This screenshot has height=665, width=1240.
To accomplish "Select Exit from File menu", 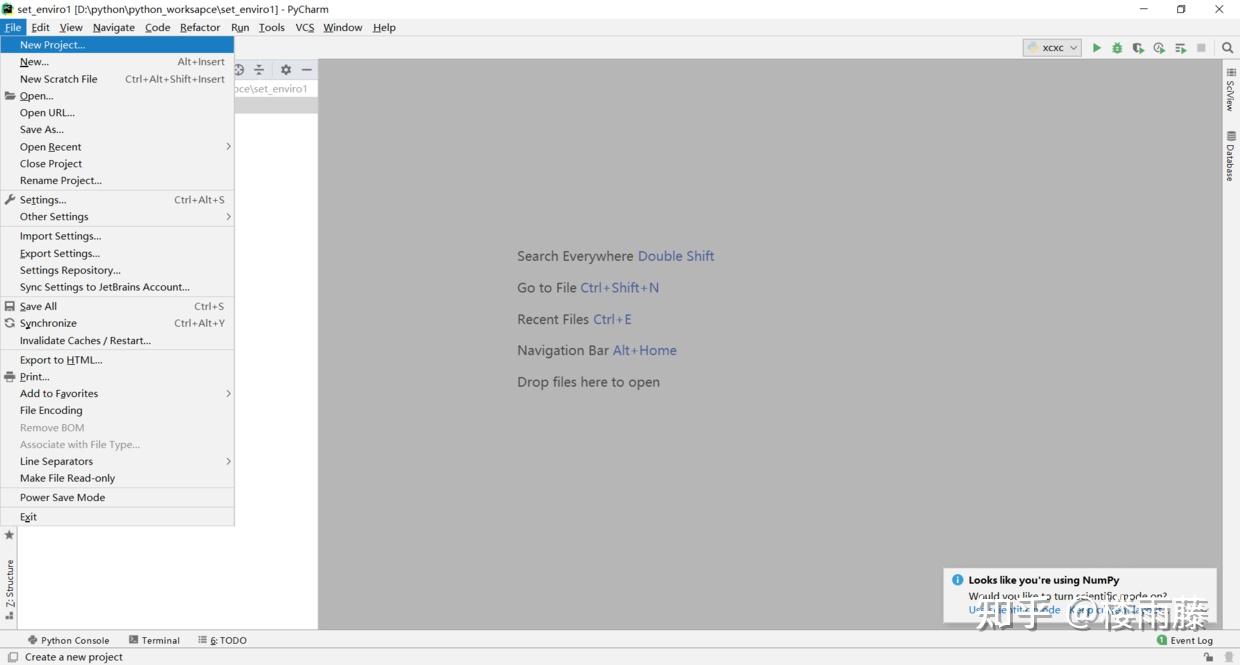I will [x=117, y=517].
